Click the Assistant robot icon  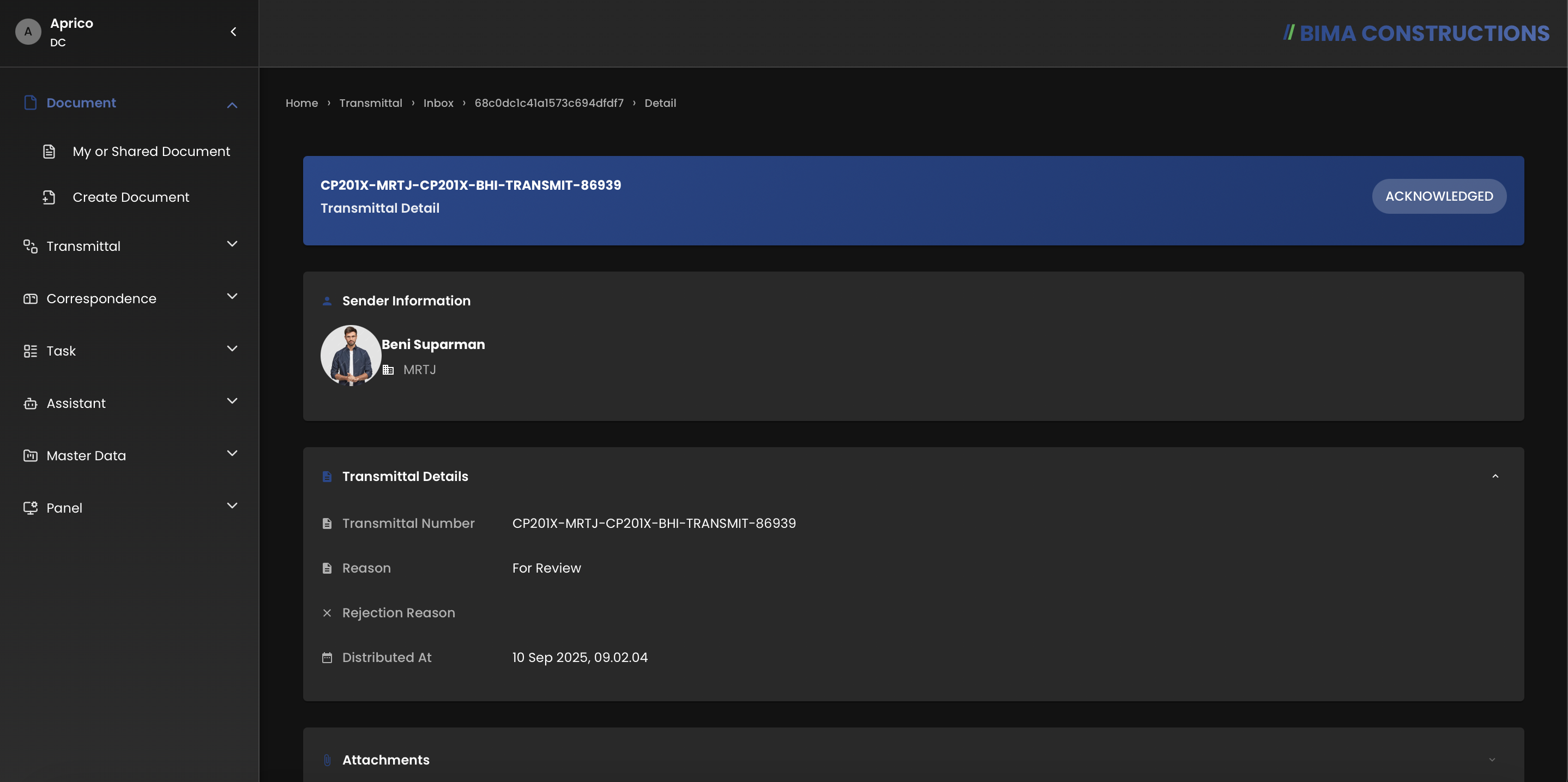tap(31, 403)
